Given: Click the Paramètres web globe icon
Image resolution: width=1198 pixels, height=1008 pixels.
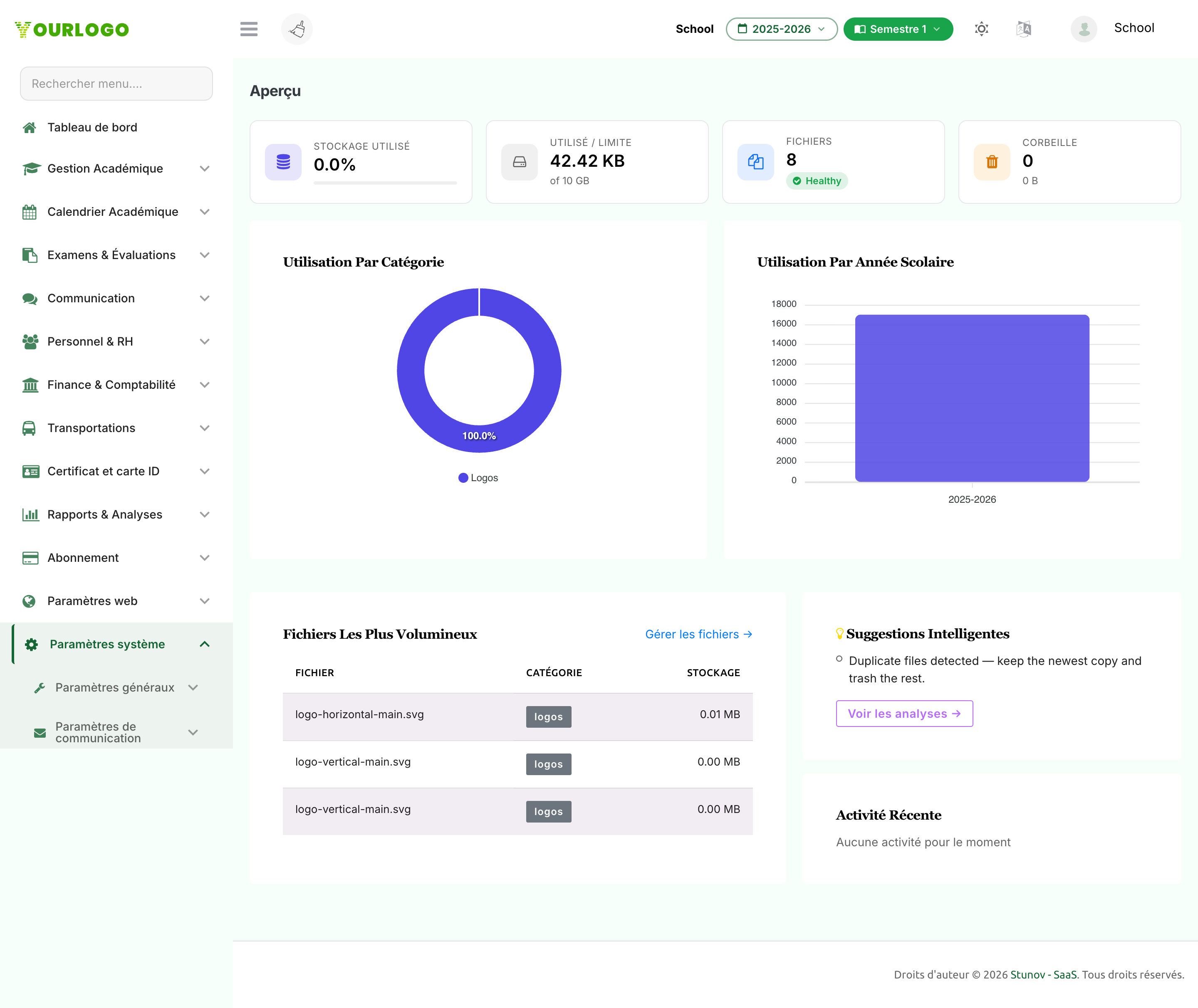Looking at the screenshot, I should 29,601.
